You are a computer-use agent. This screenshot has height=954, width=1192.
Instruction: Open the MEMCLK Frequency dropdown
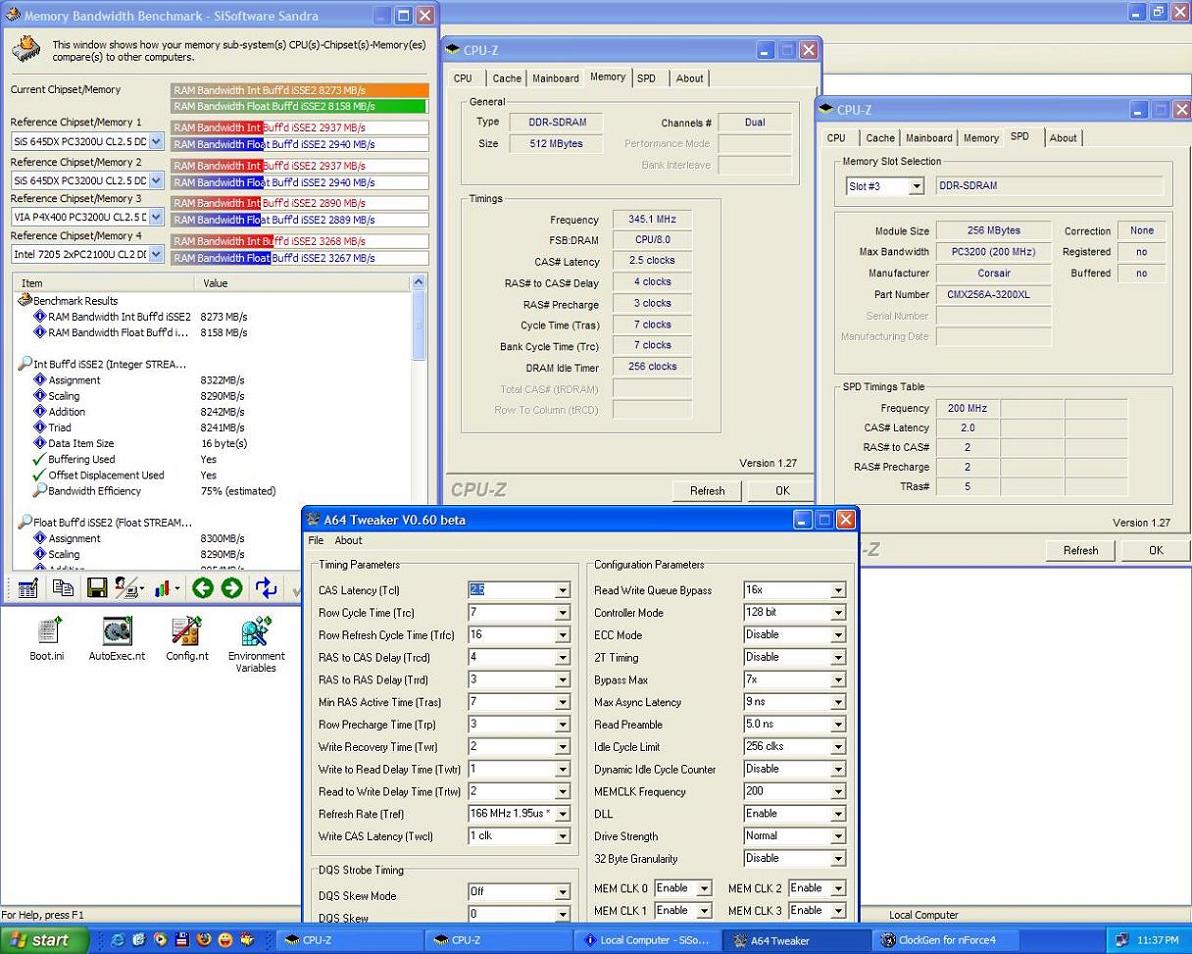click(838, 792)
